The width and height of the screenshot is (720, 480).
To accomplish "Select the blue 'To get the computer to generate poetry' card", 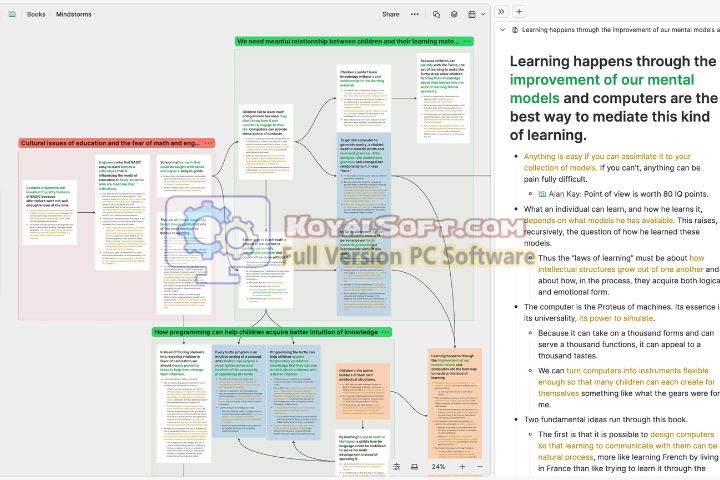I will 363,175.
